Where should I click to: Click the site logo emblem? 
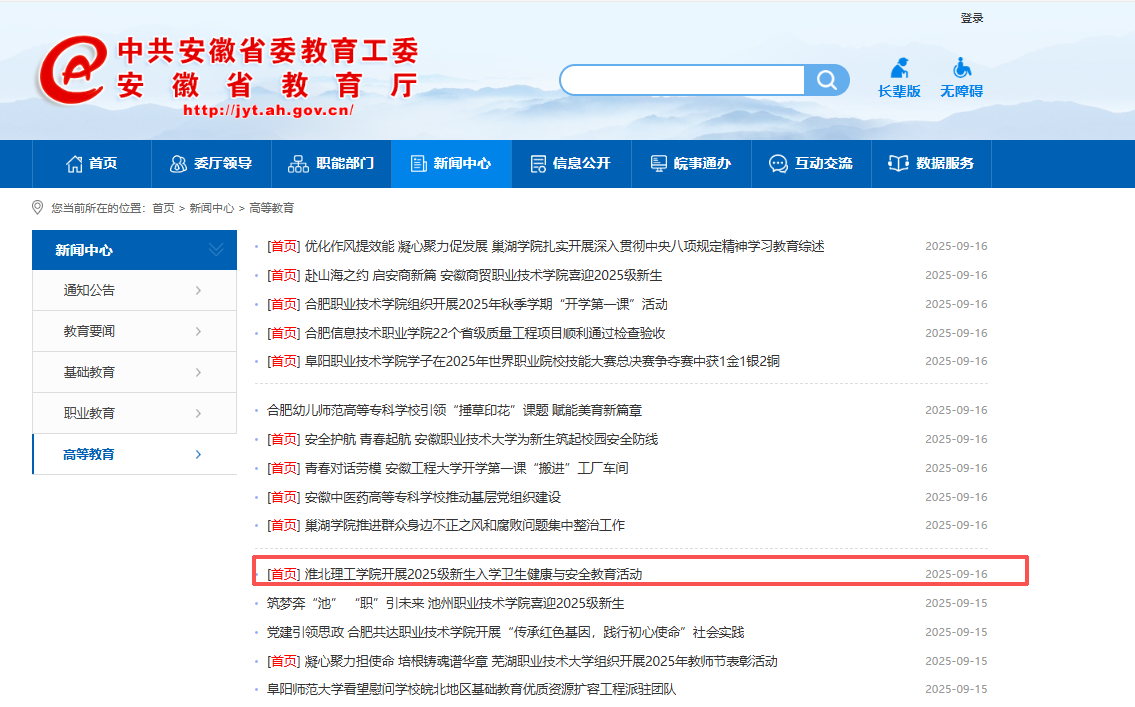(72, 72)
